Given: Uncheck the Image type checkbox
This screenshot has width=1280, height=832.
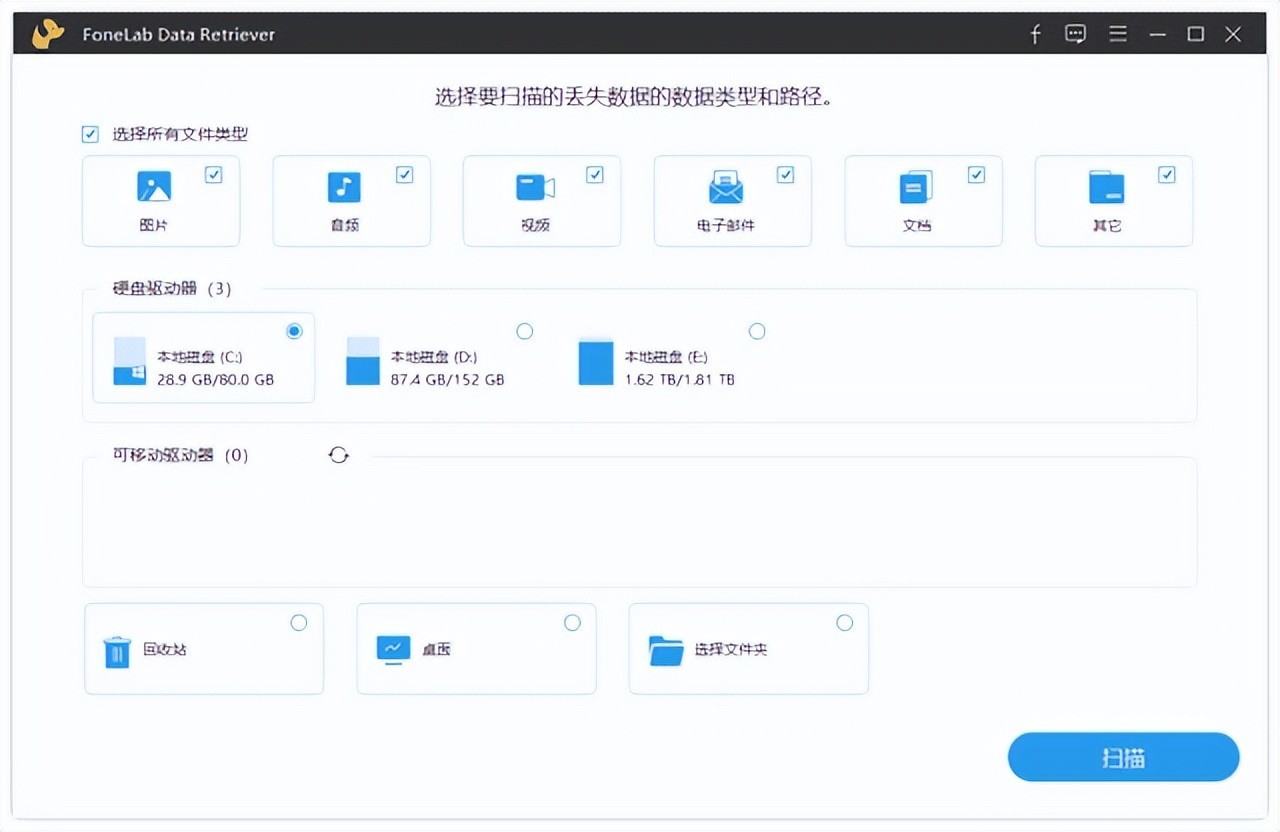Looking at the screenshot, I should point(214,175).
